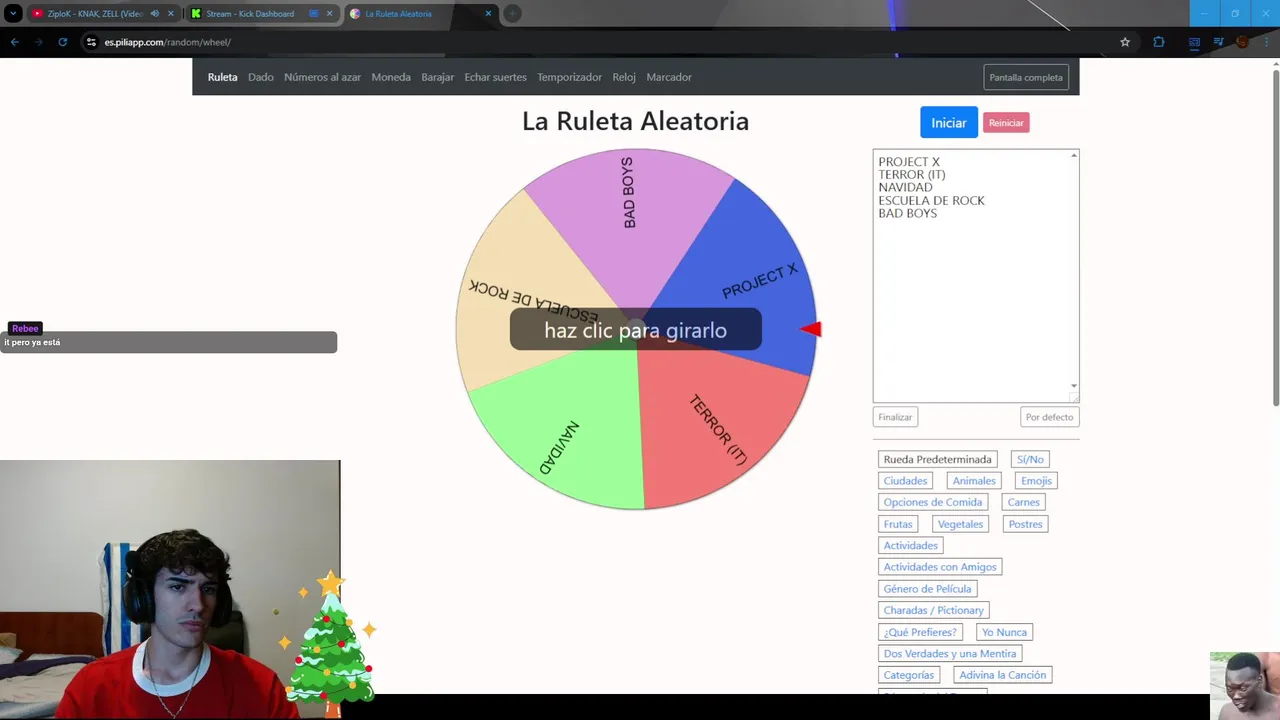
Task: Select the Adivina la Canción preset
Action: pos(1003,675)
